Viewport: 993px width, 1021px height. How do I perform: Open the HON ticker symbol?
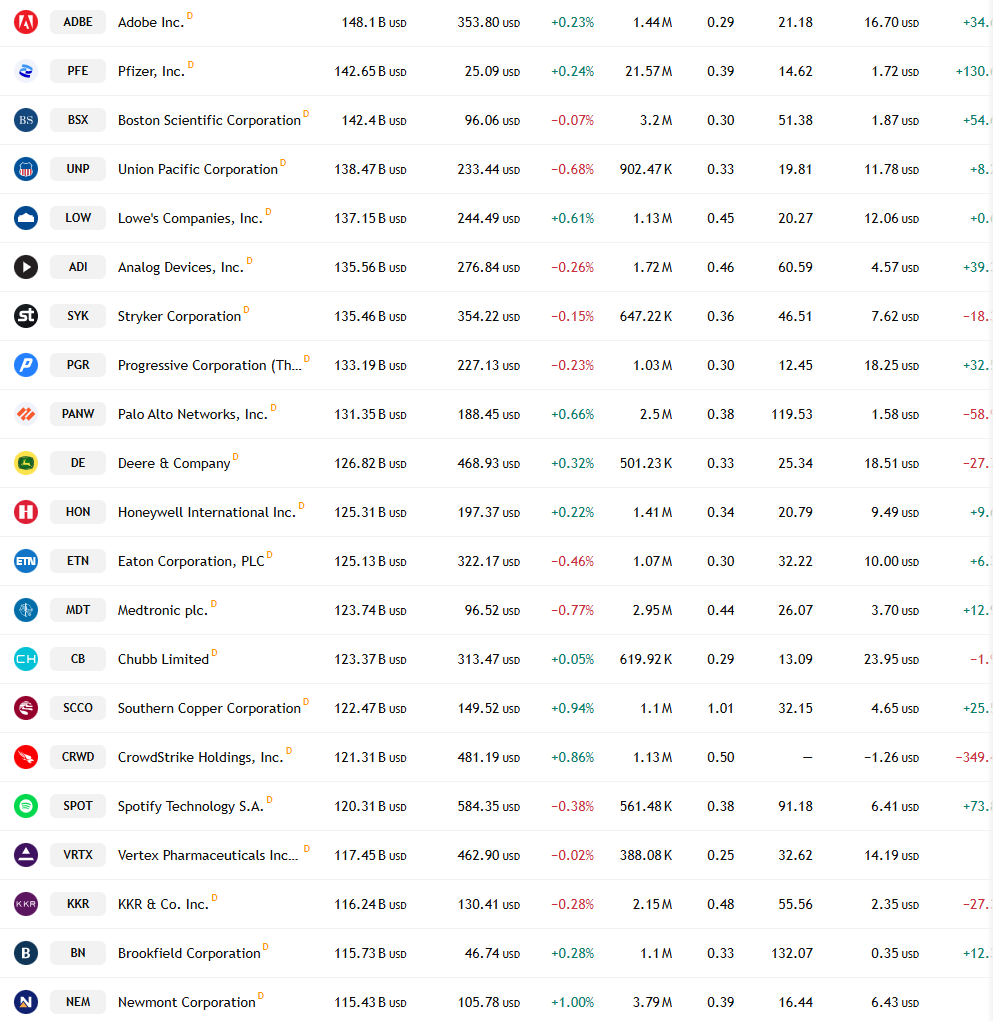click(78, 512)
